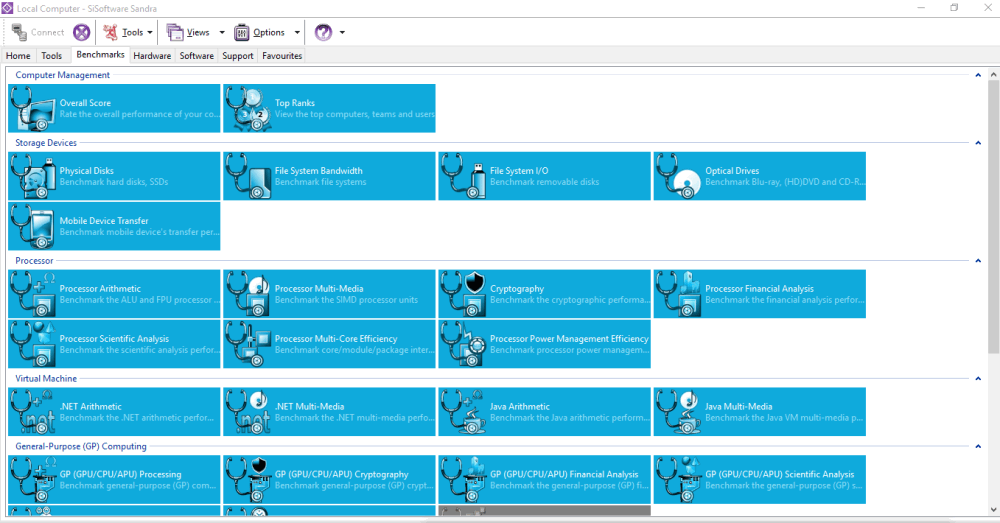Select the Processor Multi-Core Efficiency icon
The height and width of the screenshot is (523, 1000).
(248, 344)
